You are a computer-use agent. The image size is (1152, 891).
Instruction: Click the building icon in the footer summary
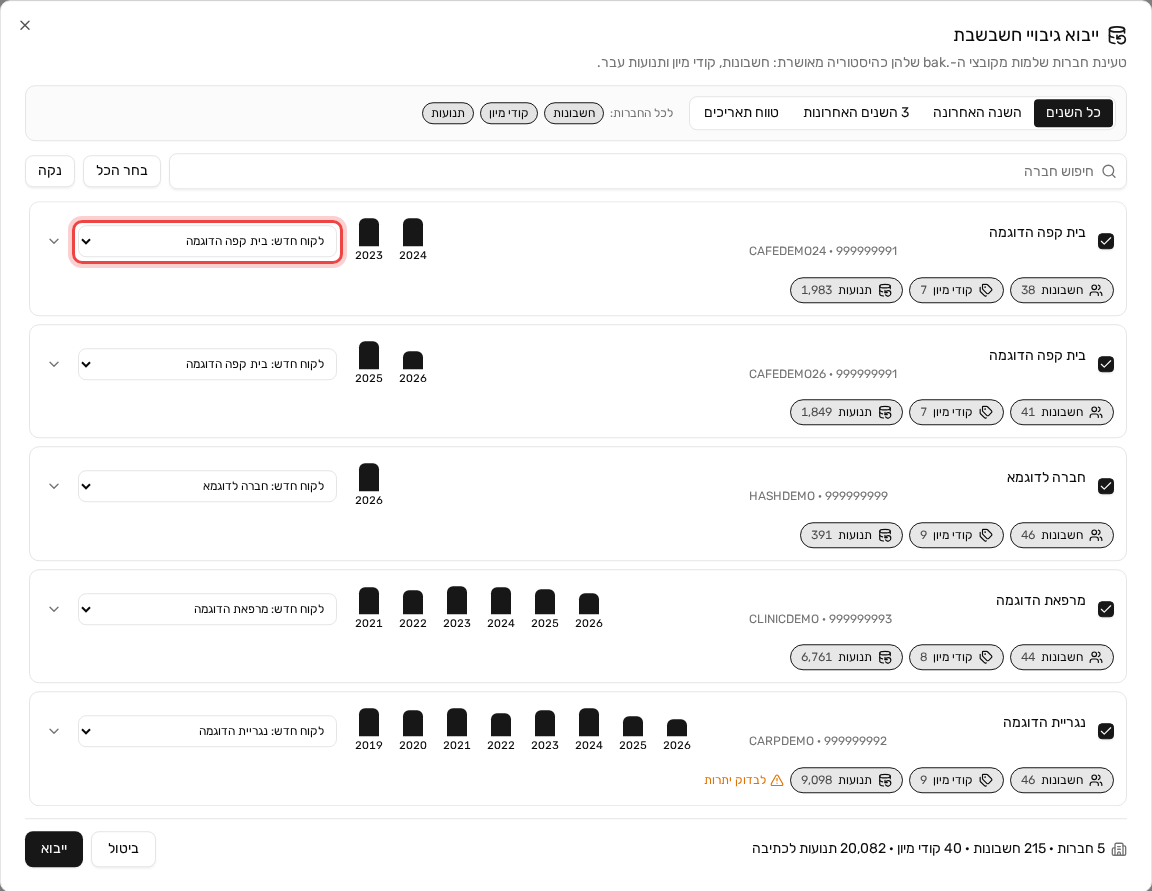click(1119, 849)
